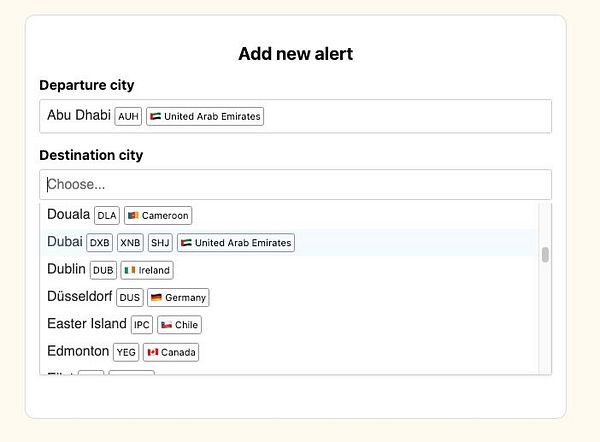This screenshot has height=442, width=600.
Task: Click the Ireland flag icon beside Dublin
Action: pos(129,270)
